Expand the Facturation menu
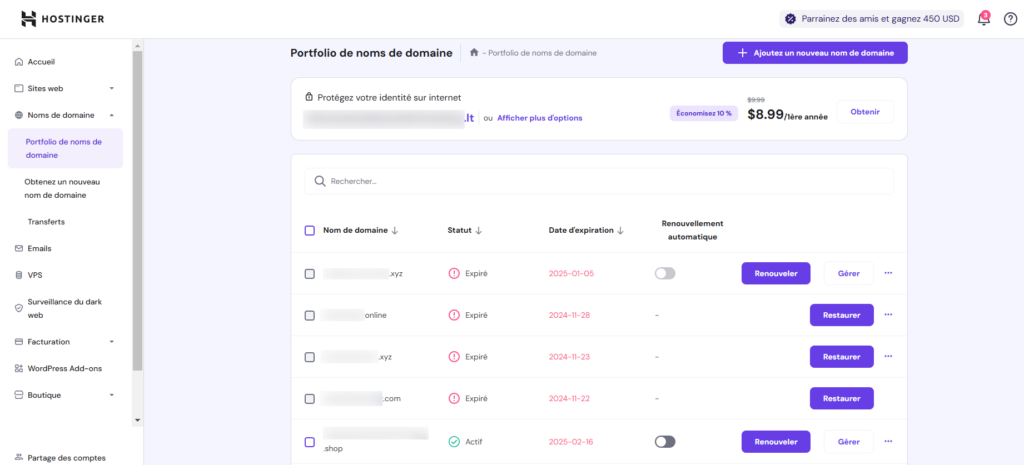This screenshot has width=1024, height=465. [111, 342]
